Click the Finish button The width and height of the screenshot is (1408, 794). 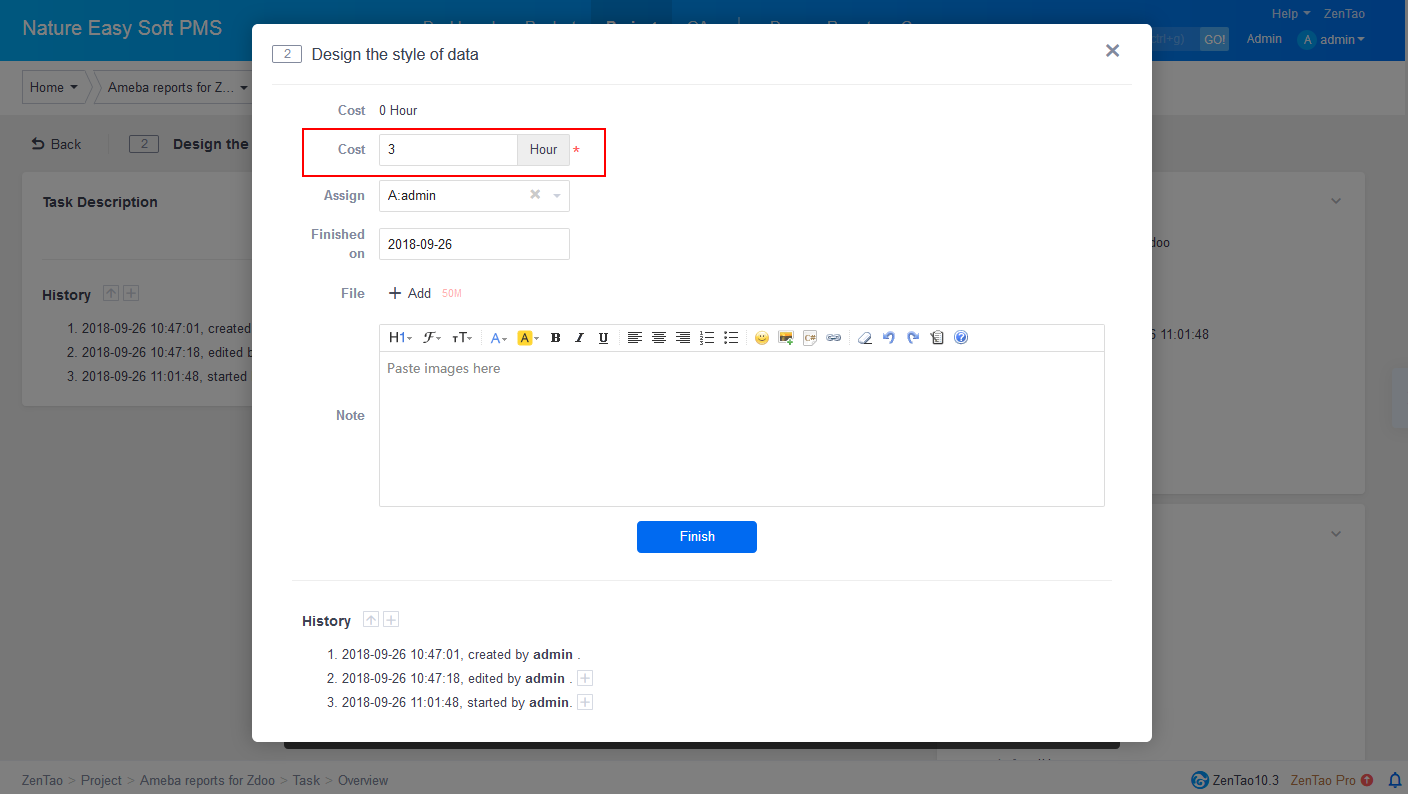pyautogui.click(x=697, y=537)
